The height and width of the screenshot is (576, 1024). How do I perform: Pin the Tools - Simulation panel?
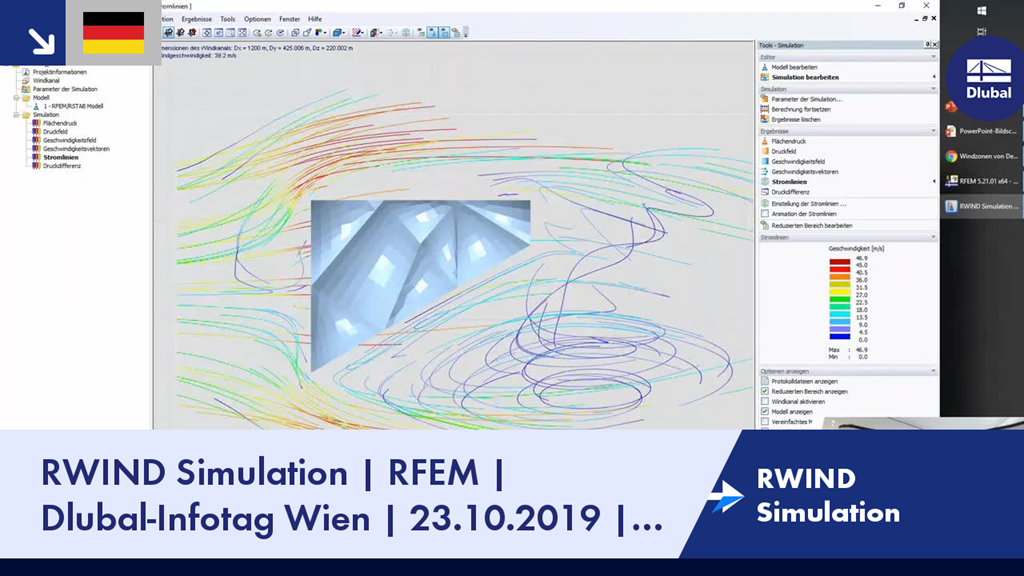click(927, 44)
